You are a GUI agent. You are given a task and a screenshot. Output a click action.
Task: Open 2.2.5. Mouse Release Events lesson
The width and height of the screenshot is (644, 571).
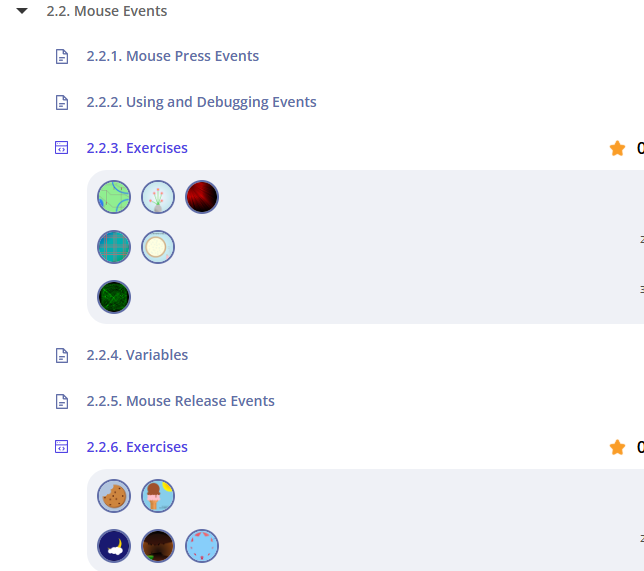(180, 401)
